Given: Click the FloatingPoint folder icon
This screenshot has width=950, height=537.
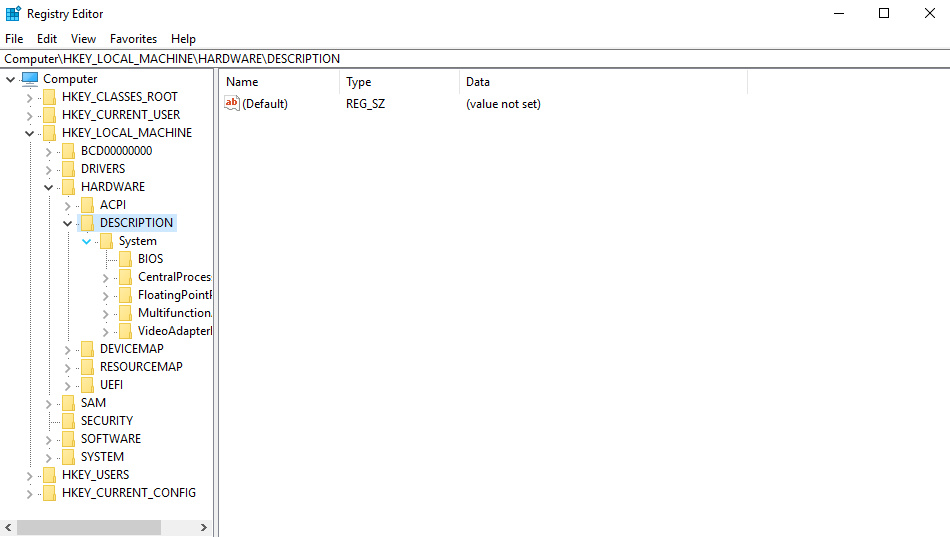Looking at the screenshot, I should coord(125,295).
